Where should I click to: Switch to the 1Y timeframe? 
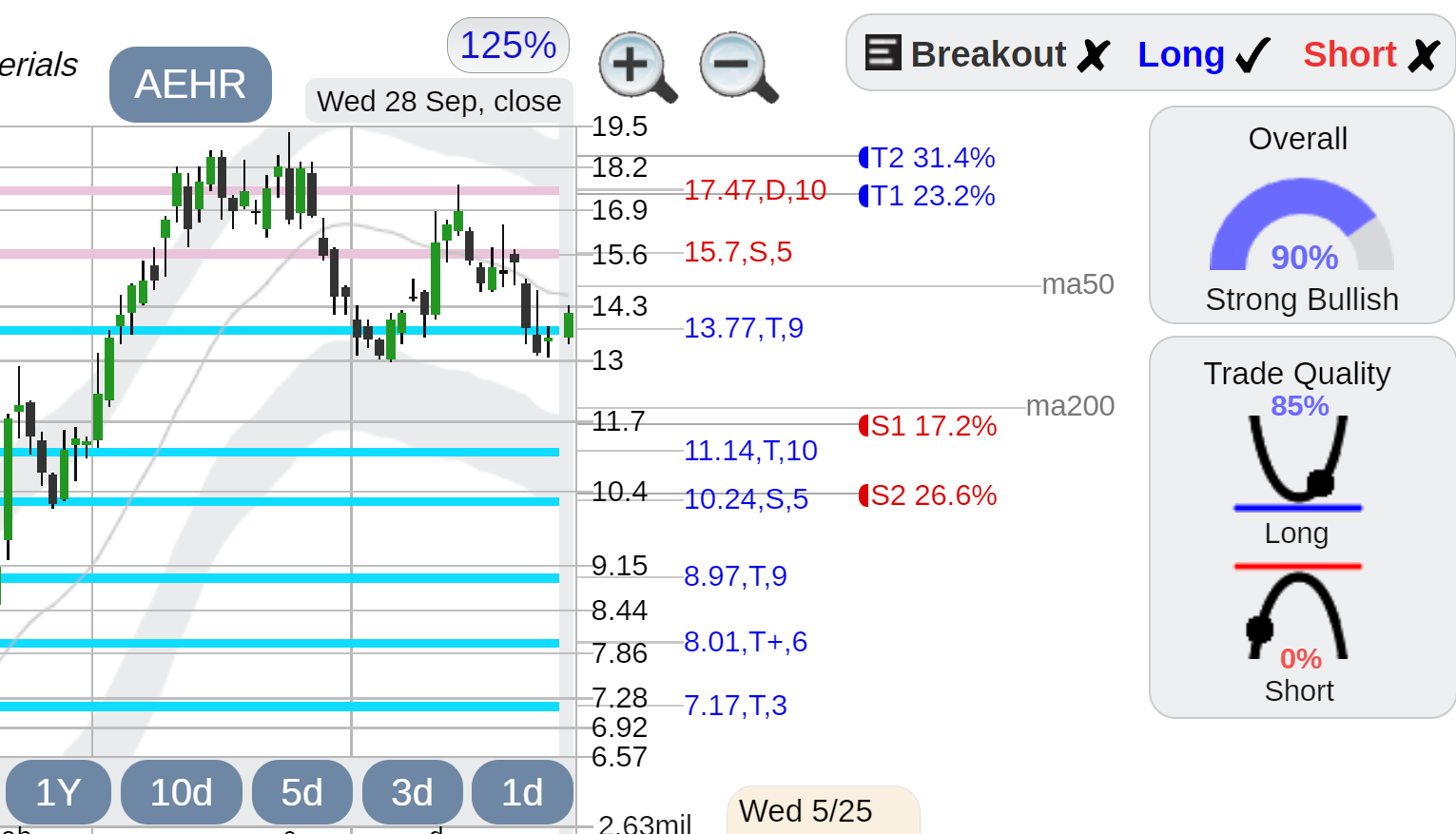pos(58,792)
